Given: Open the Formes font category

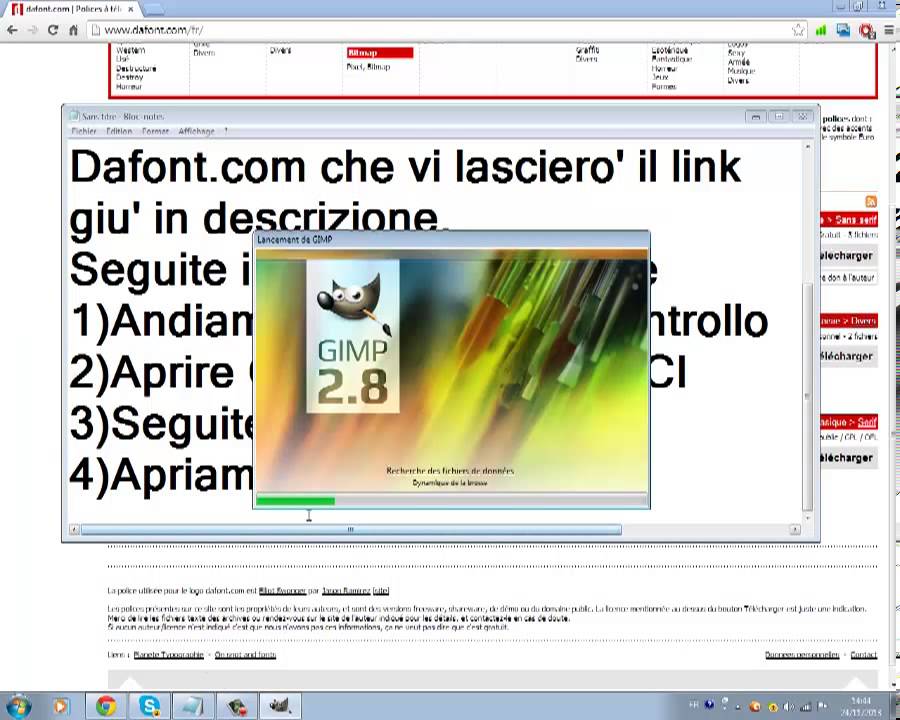Looking at the screenshot, I should coord(664,86).
